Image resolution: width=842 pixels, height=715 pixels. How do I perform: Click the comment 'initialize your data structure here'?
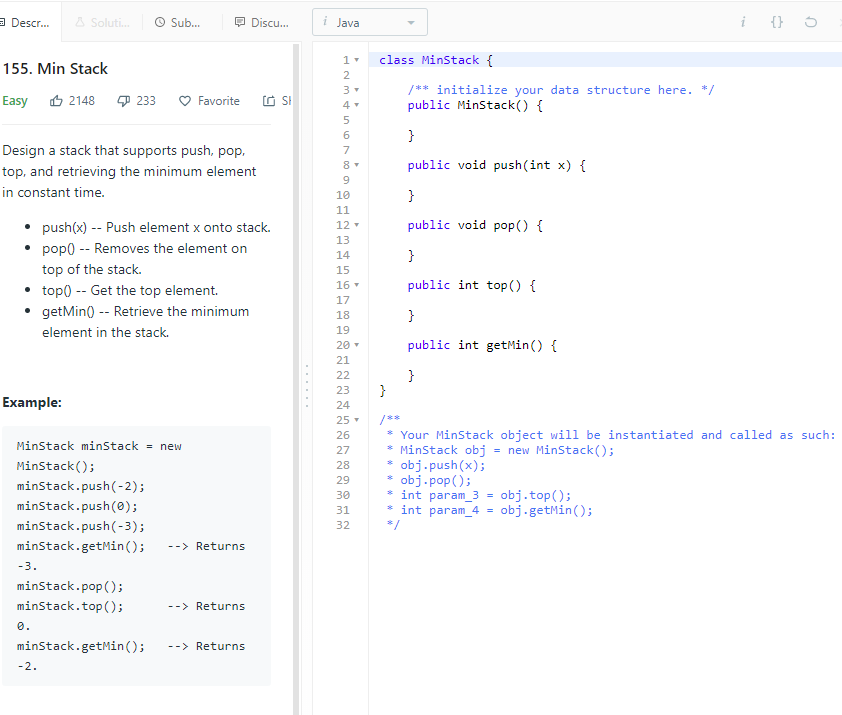click(561, 90)
